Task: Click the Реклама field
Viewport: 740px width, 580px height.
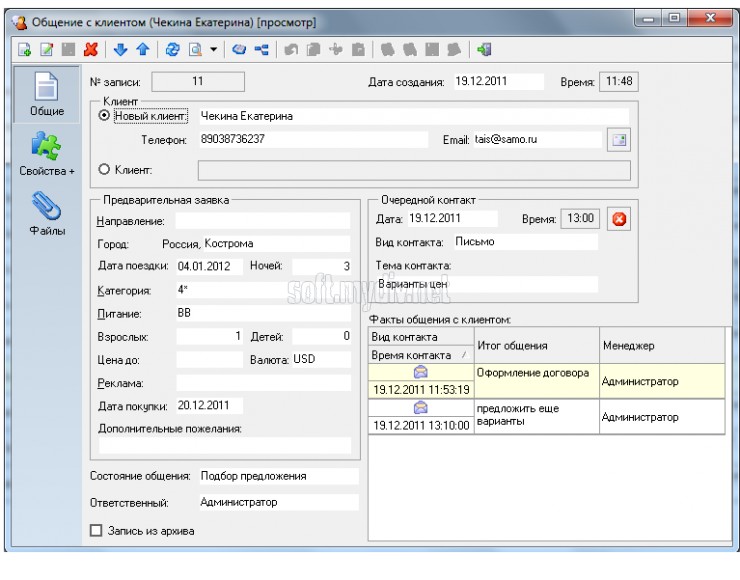Action: pos(263,383)
